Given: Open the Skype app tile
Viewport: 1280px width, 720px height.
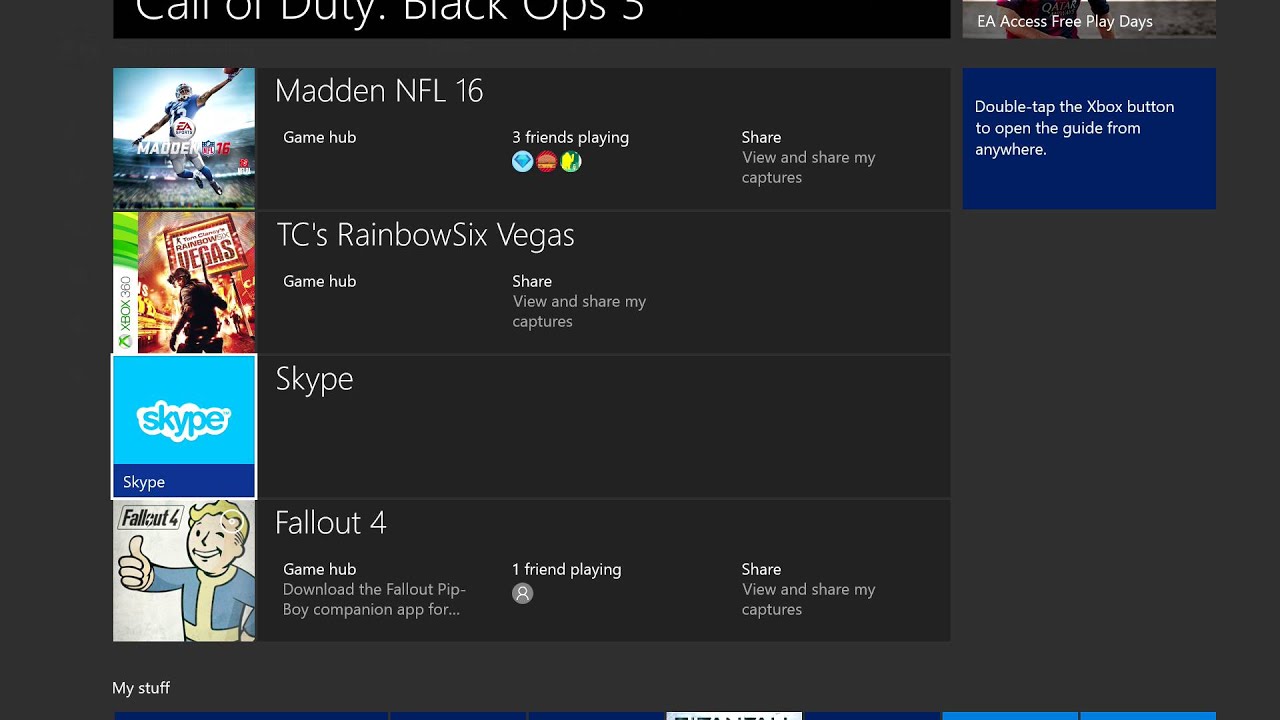Looking at the screenshot, I should point(184,426).
